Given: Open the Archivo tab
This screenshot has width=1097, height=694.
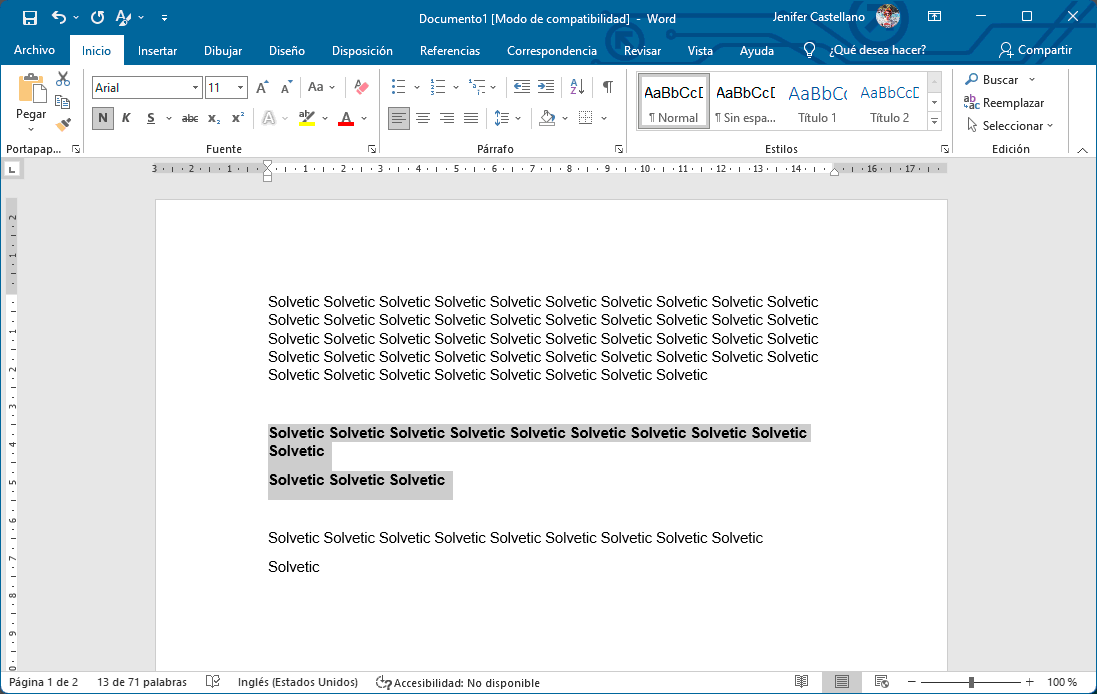Looking at the screenshot, I should point(34,50).
